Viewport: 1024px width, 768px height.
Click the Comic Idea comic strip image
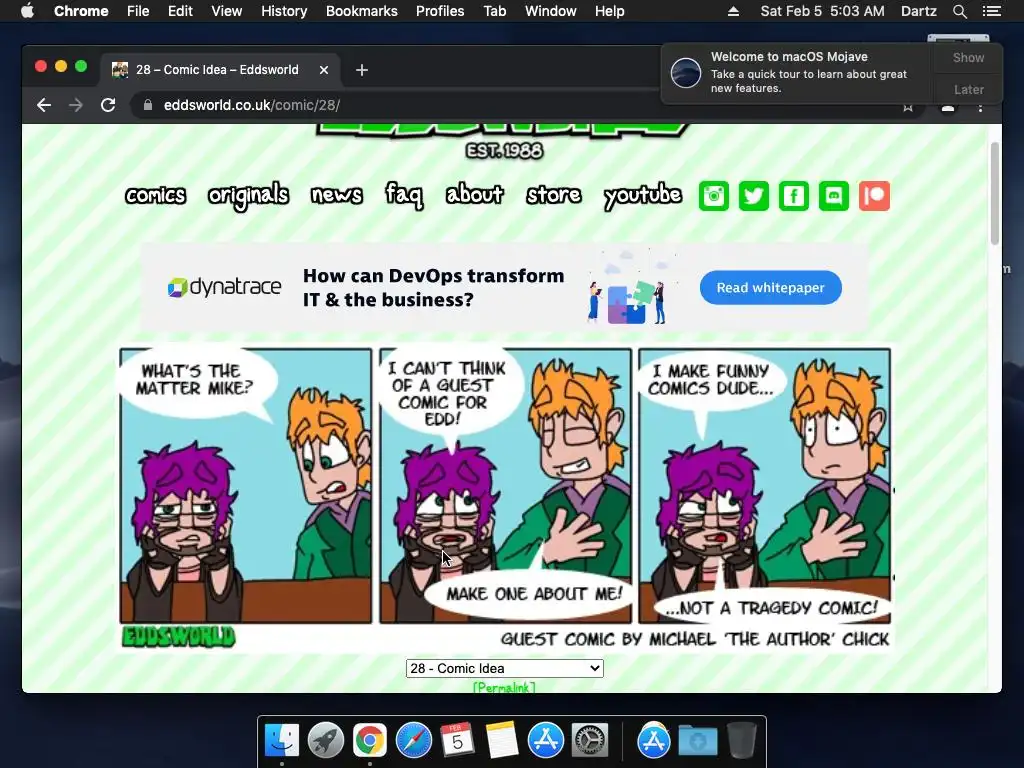tap(505, 498)
